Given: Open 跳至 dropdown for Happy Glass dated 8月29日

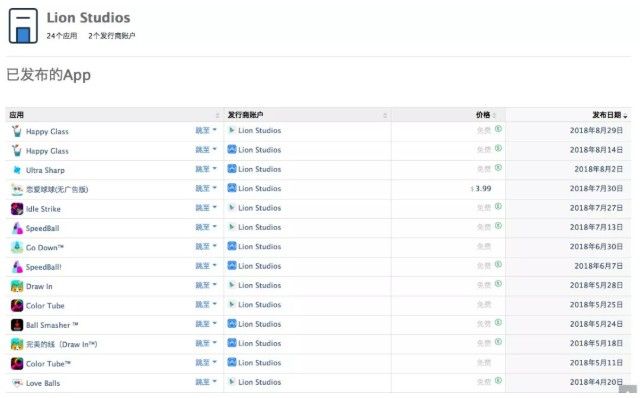Looking at the screenshot, I should point(206,130).
